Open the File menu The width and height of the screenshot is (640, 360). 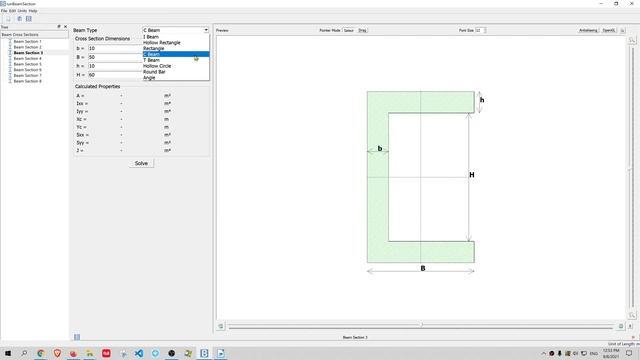pos(4,11)
